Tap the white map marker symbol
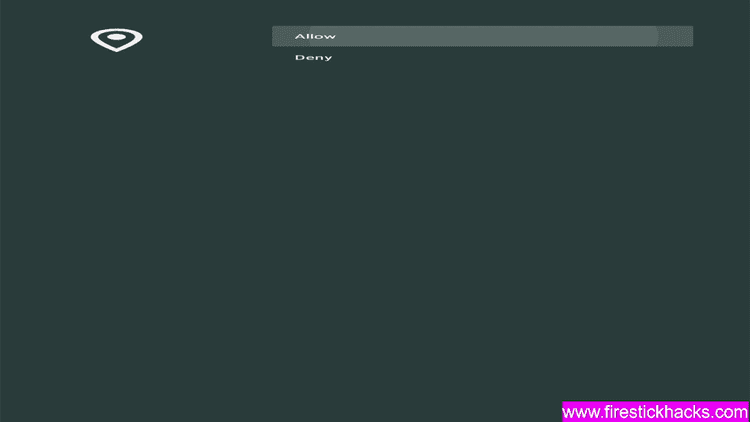Viewport: 750px width, 422px height. (x=116, y=40)
